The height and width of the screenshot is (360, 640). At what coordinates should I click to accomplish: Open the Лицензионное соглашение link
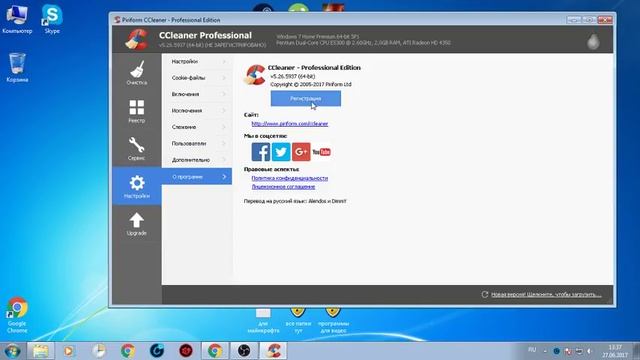coord(283,187)
